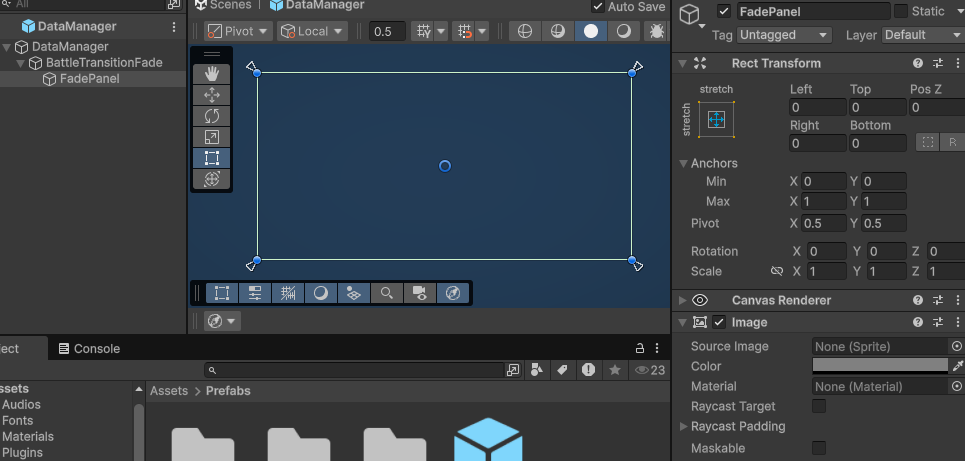Click the FadePanel name input field

811,12
